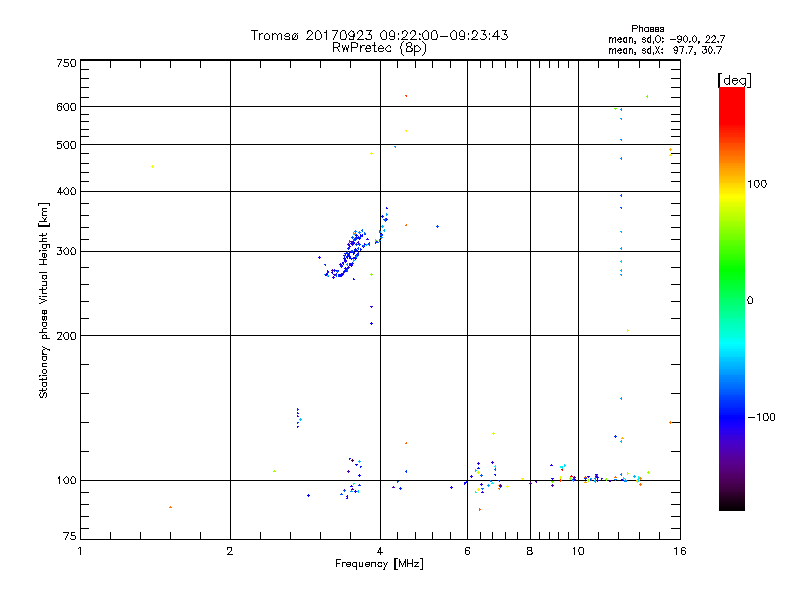Click the black bottom of the phase colorbar
The width and height of the screenshot is (800, 600).
(732, 503)
